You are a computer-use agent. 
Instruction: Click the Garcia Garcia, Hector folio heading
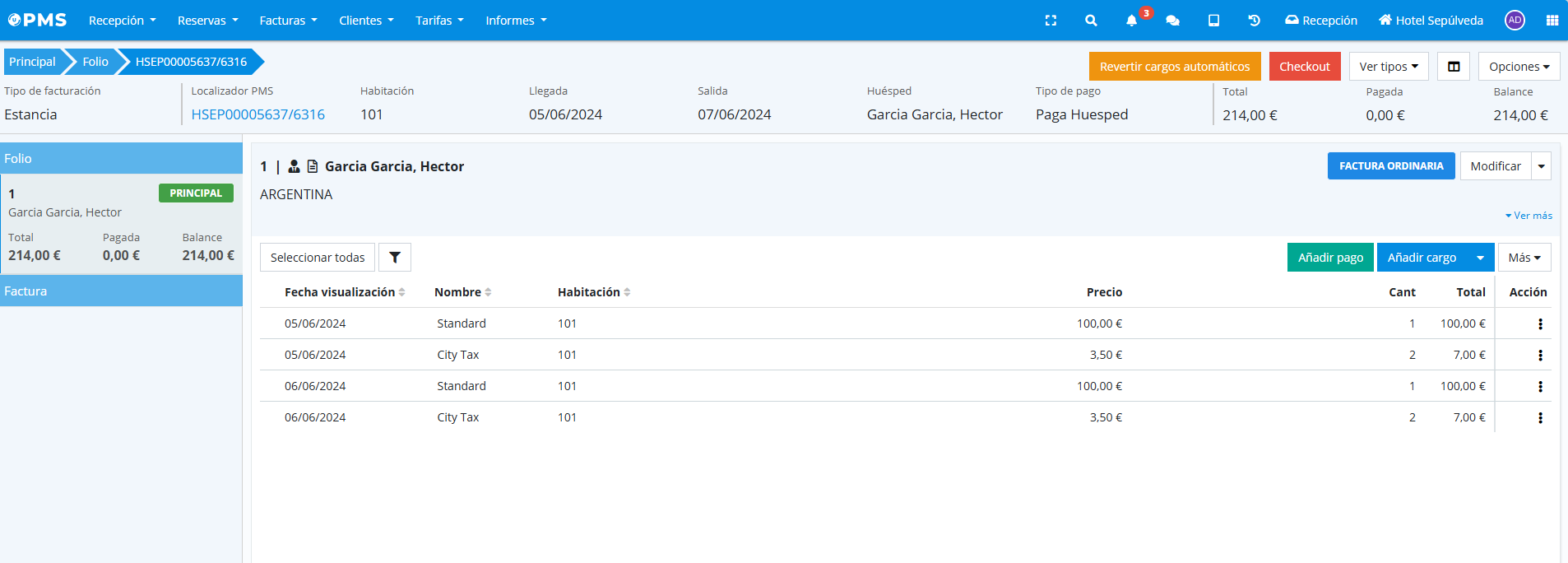pyautogui.click(x=394, y=166)
